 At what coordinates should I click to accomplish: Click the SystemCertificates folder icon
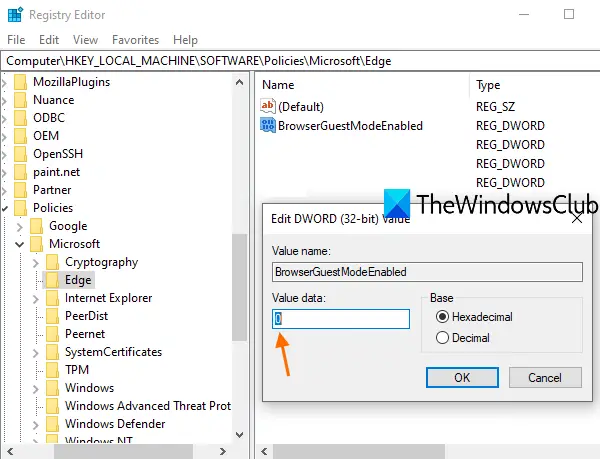[52, 352]
